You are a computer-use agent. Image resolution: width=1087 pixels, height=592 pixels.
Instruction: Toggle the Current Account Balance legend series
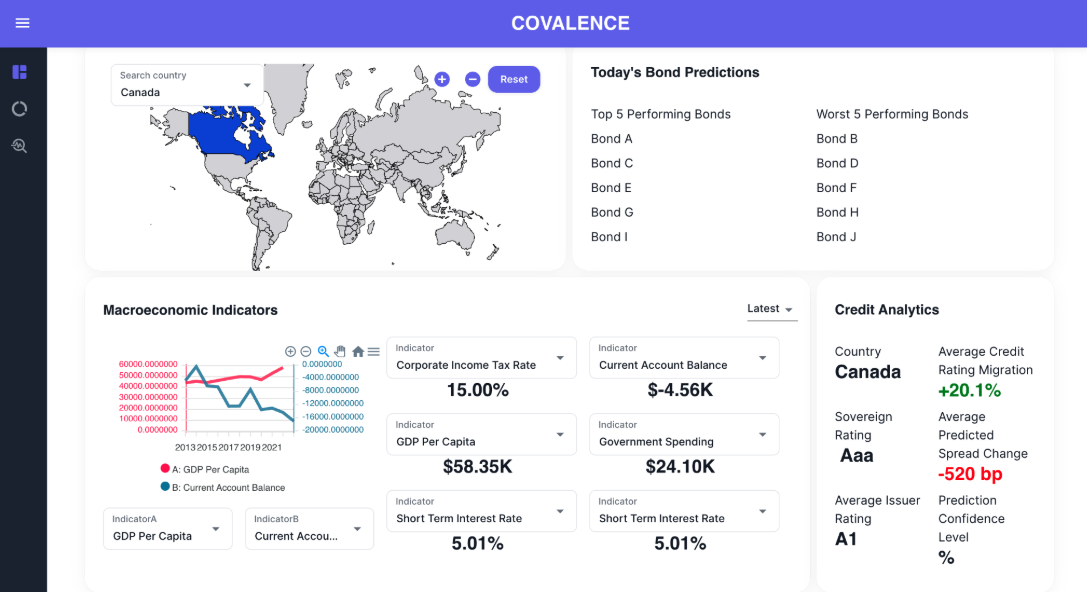tap(223, 487)
